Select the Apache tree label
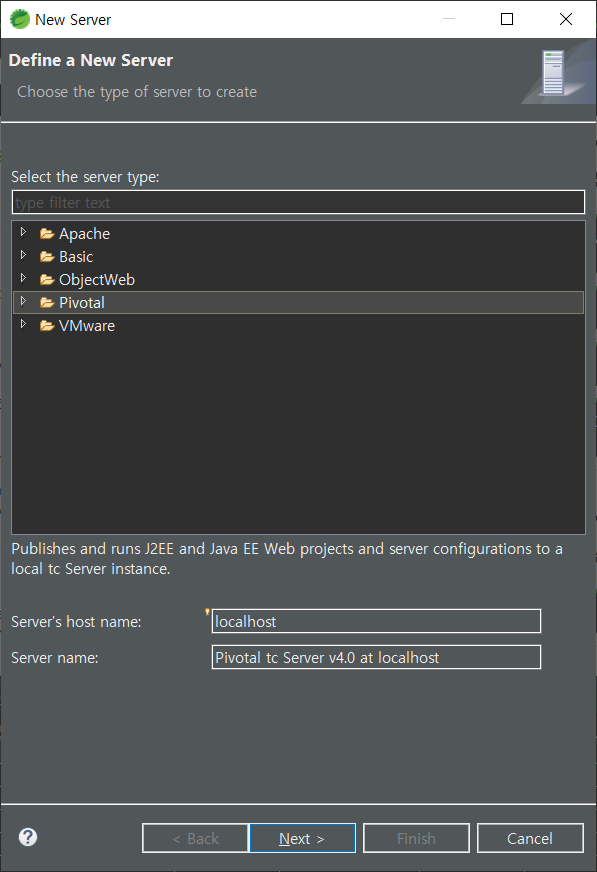The width and height of the screenshot is (597, 872). (x=84, y=234)
